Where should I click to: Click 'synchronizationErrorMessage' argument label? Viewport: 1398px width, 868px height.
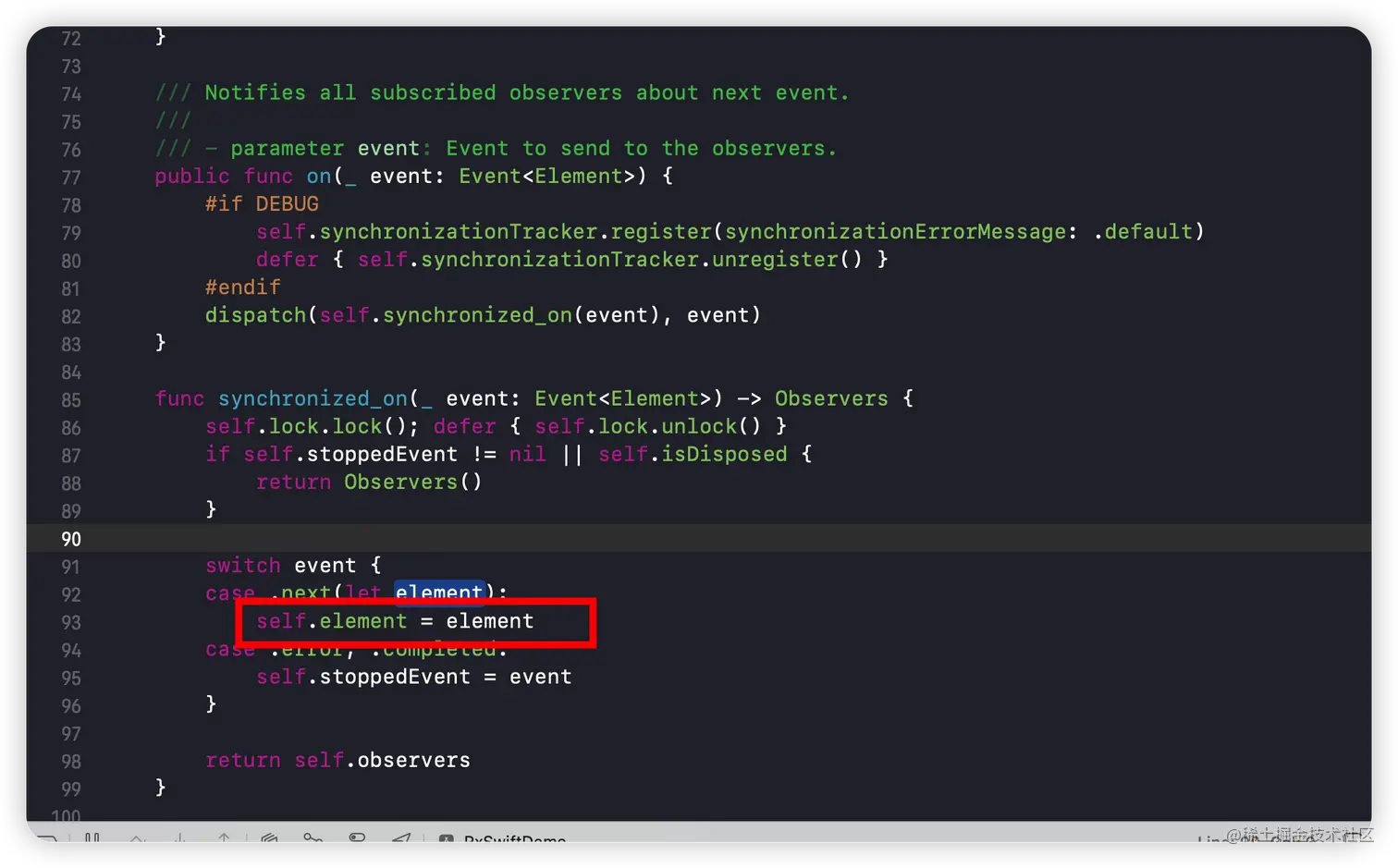pyautogui.click(x=895, y=231)
